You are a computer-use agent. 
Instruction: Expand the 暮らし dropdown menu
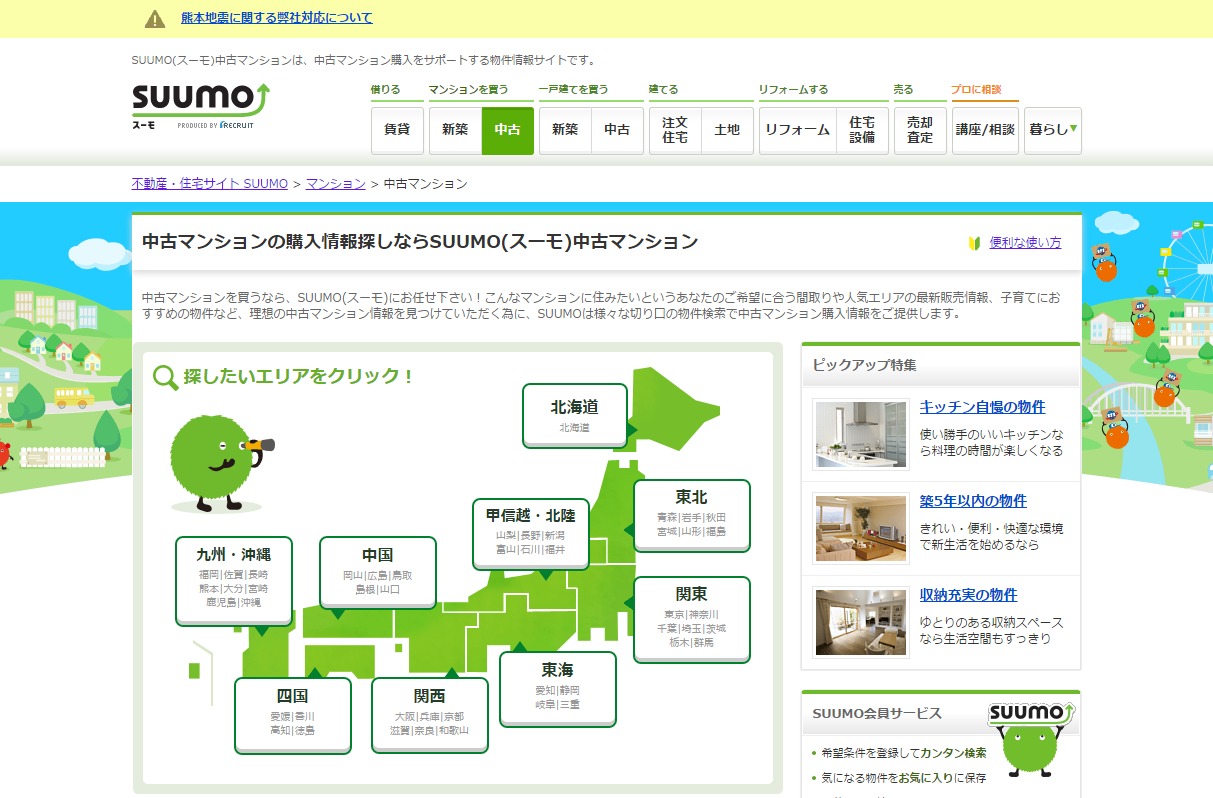1053,131
